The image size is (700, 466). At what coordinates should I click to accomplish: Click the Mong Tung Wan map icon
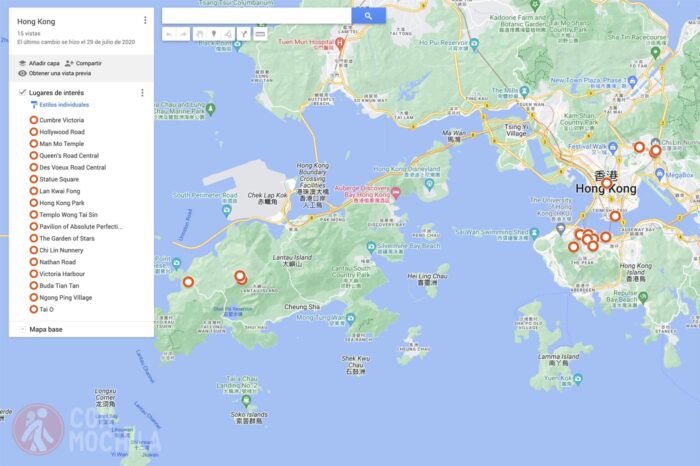[x=350, y=318]
